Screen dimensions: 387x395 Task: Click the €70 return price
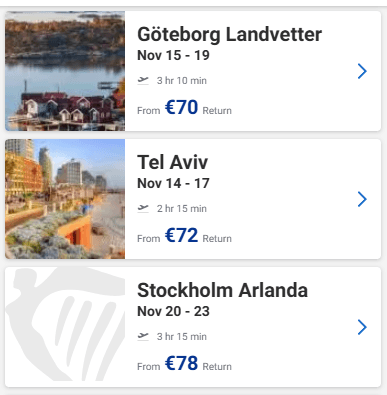pyautogui.click(x=181, y=107)
